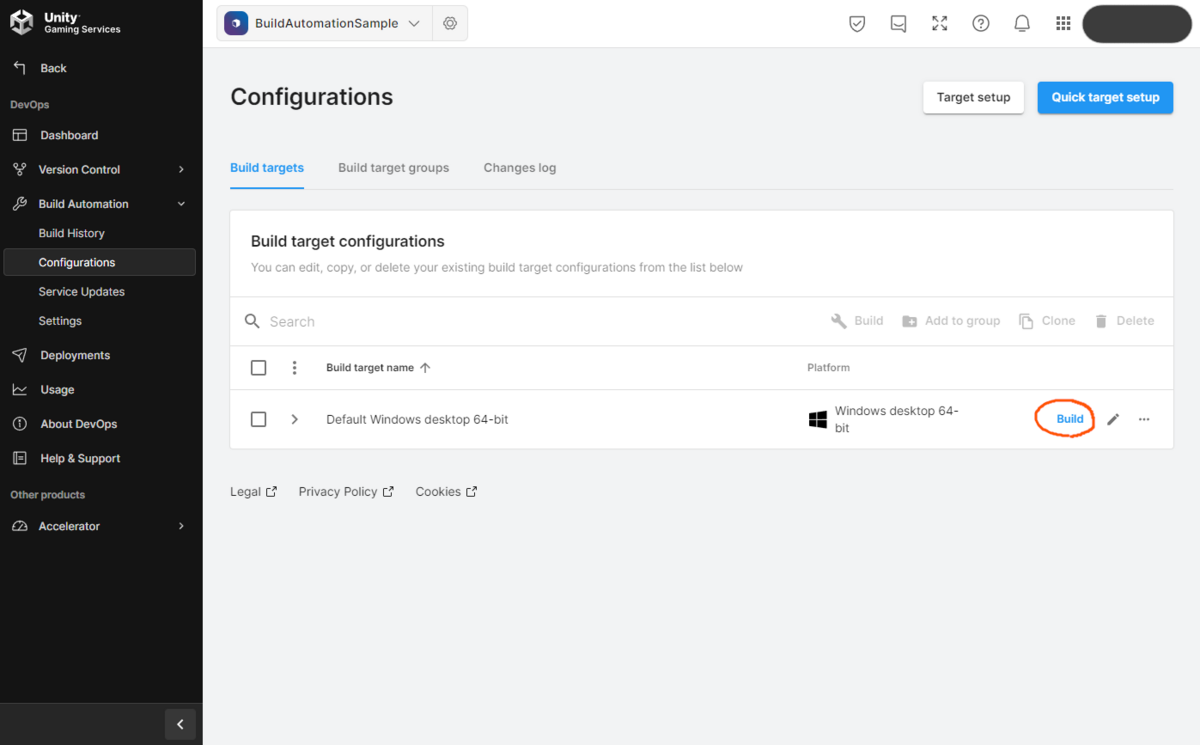The width and height of the screenshot is (1200, 745).
Task: Open the Dashboard from the sidebar
Action: (68, 134)
